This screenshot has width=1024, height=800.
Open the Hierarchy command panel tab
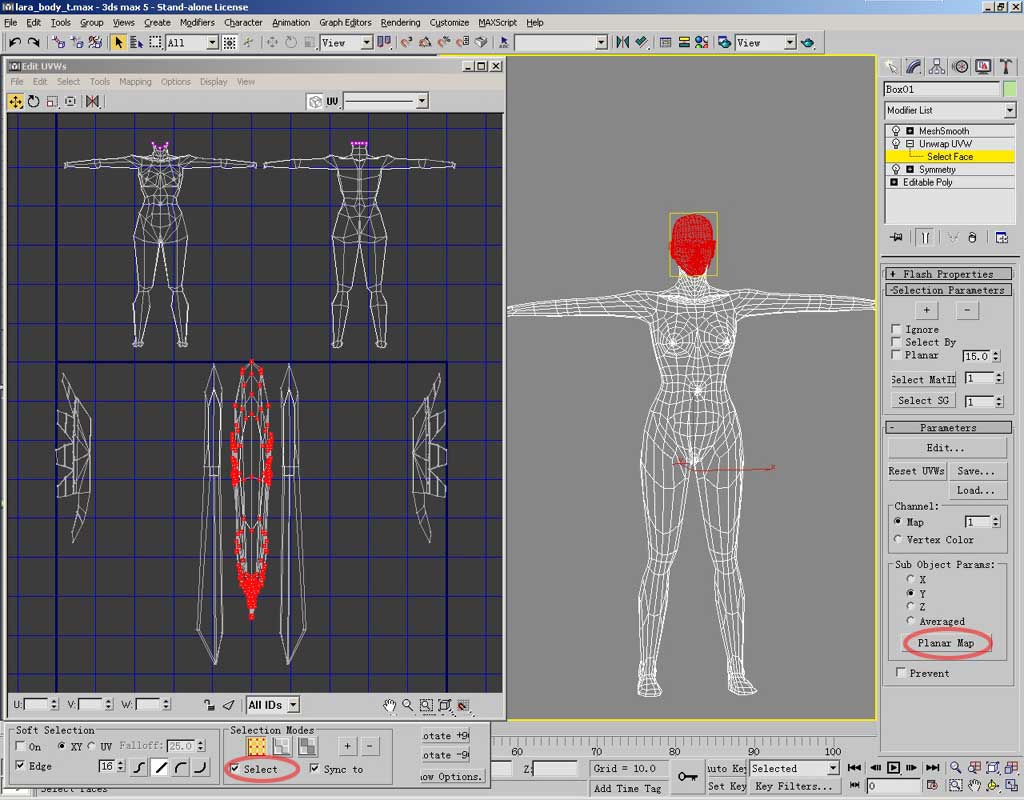tap(937, 67)
